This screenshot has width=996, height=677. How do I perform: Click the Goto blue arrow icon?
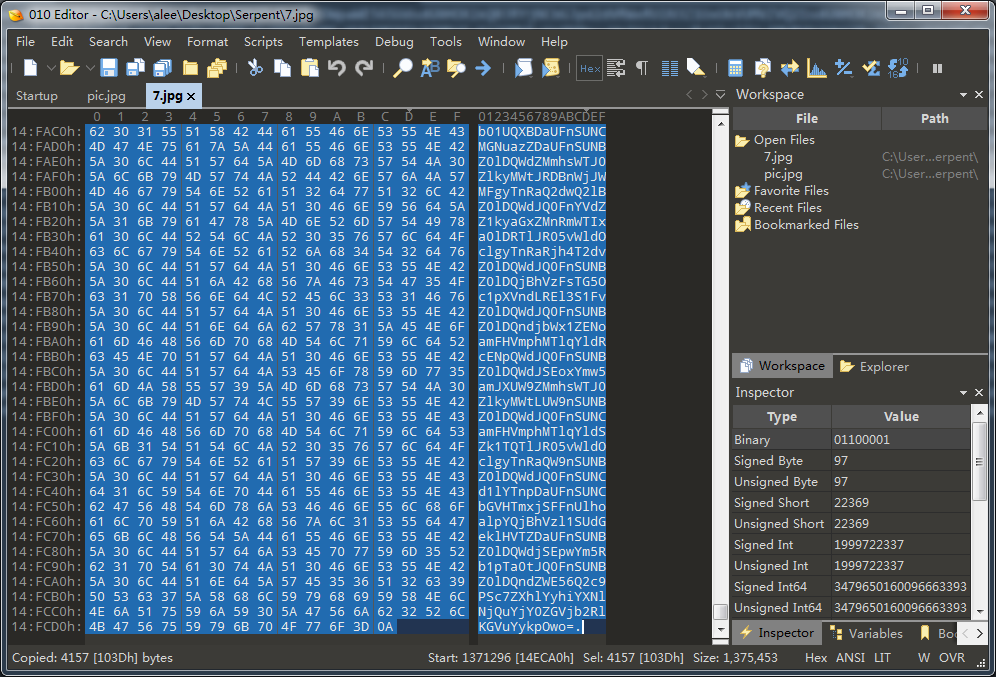tap(483, 68)
